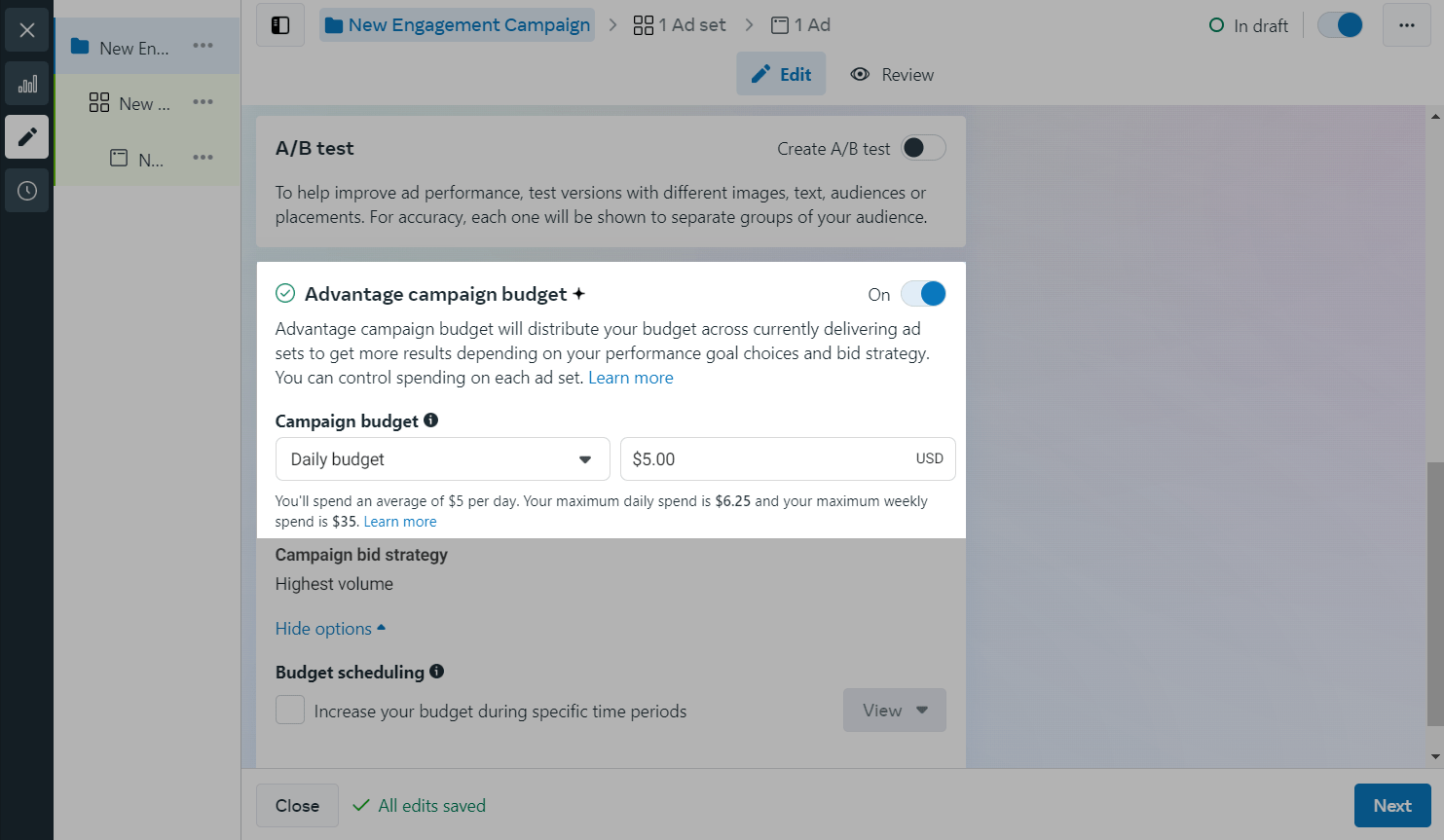The image size is (1444, 840).
Task: Expand the View dropdown button
Action: tap(894, 711)
